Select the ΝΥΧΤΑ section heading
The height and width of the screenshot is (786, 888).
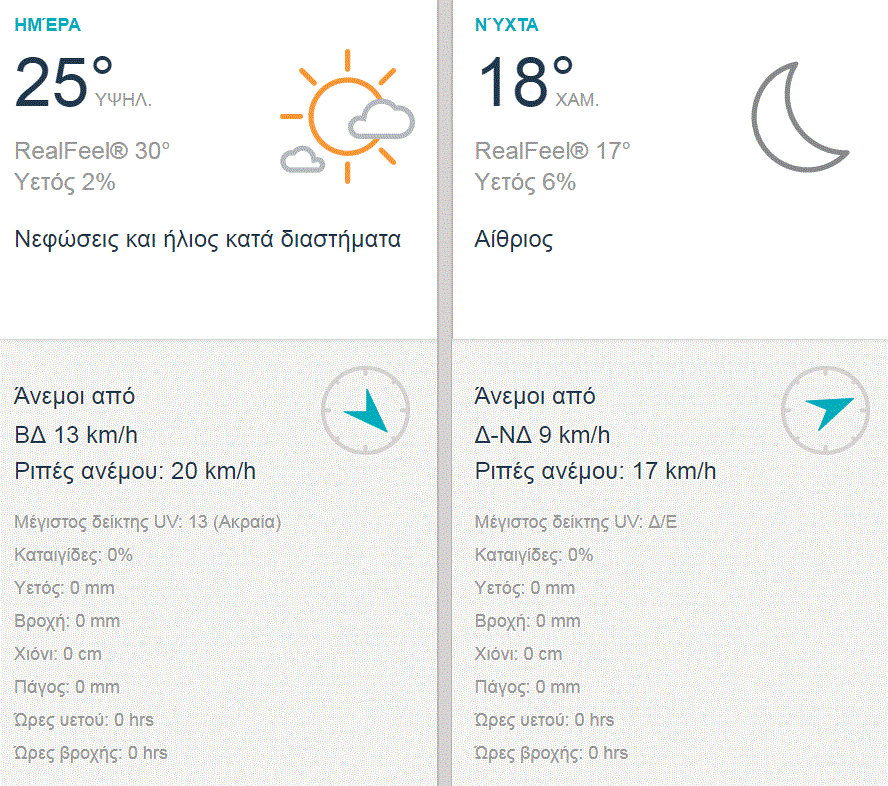click(507, 25)
